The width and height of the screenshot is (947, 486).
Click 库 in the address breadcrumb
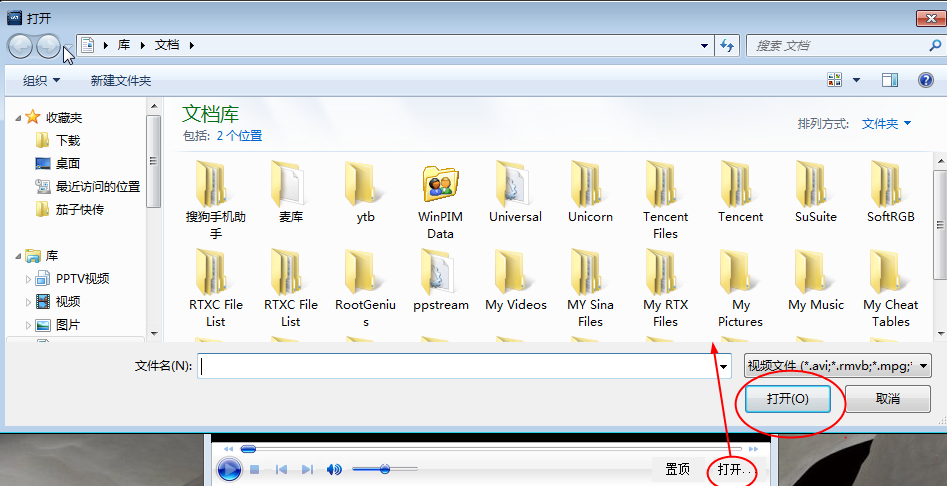124,45
